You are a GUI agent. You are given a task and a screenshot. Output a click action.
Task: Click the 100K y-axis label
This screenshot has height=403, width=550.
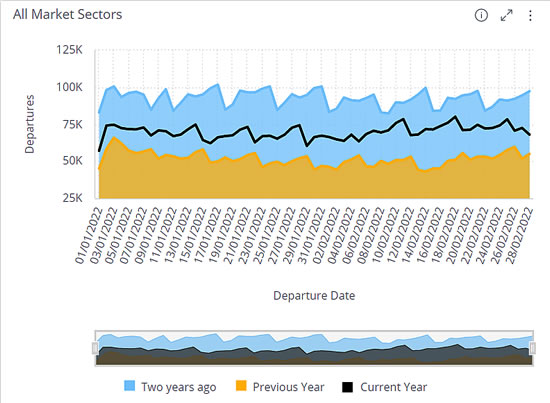pos(69,87)
